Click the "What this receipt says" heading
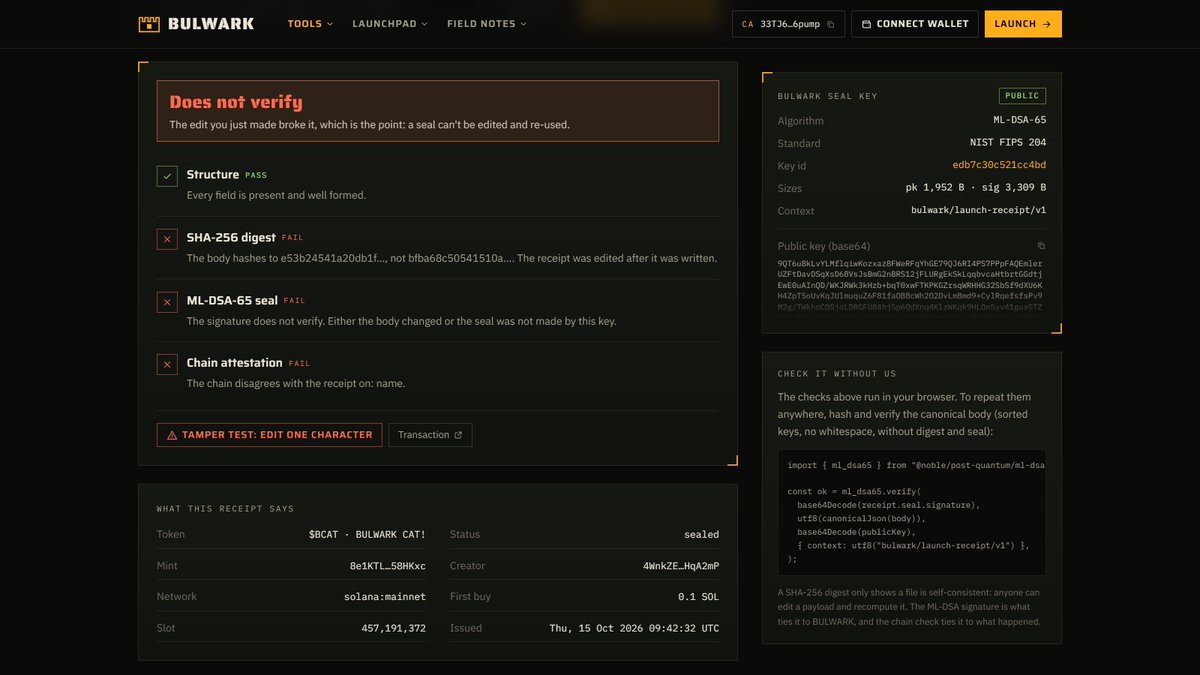Viewport: 1200px width, 675px height. [226, 509]
